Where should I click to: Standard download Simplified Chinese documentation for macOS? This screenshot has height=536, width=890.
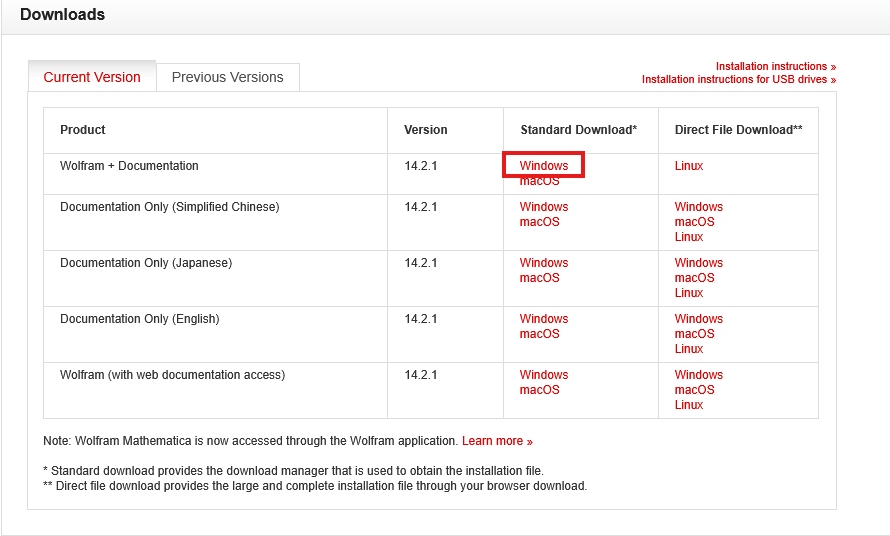539,222
